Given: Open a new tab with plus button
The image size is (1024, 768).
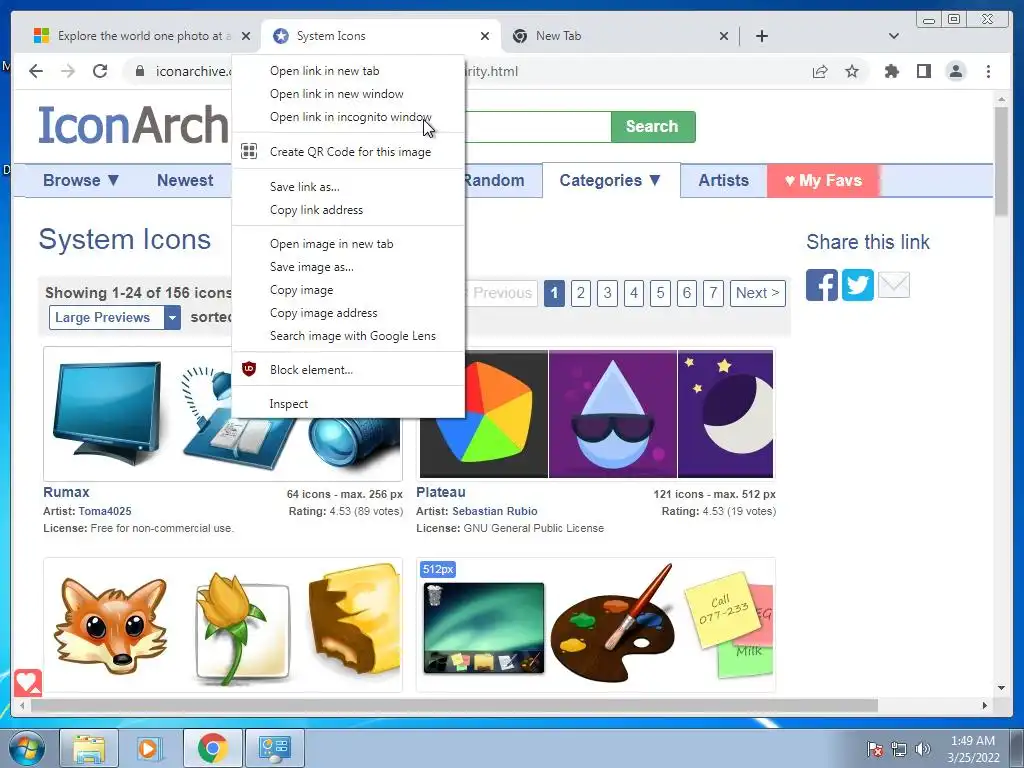Looking at the screenshot, I should [x=761, y=36].
